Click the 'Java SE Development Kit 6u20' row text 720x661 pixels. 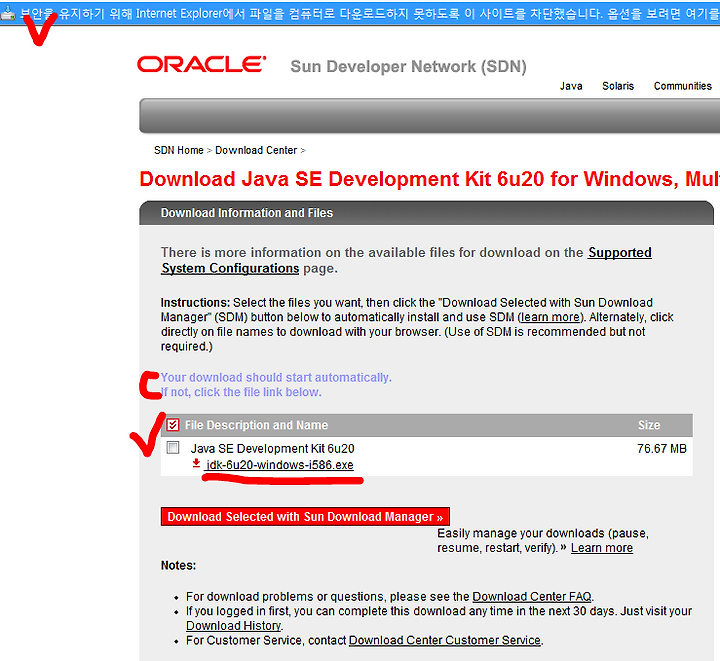pyautogui.click(x=272, y=448)
